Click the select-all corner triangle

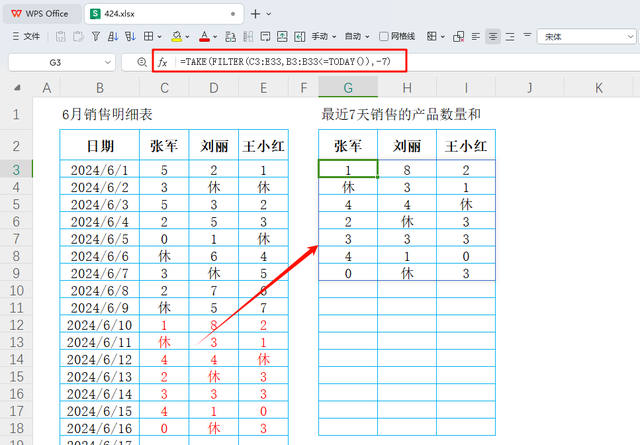click(17, 87)
